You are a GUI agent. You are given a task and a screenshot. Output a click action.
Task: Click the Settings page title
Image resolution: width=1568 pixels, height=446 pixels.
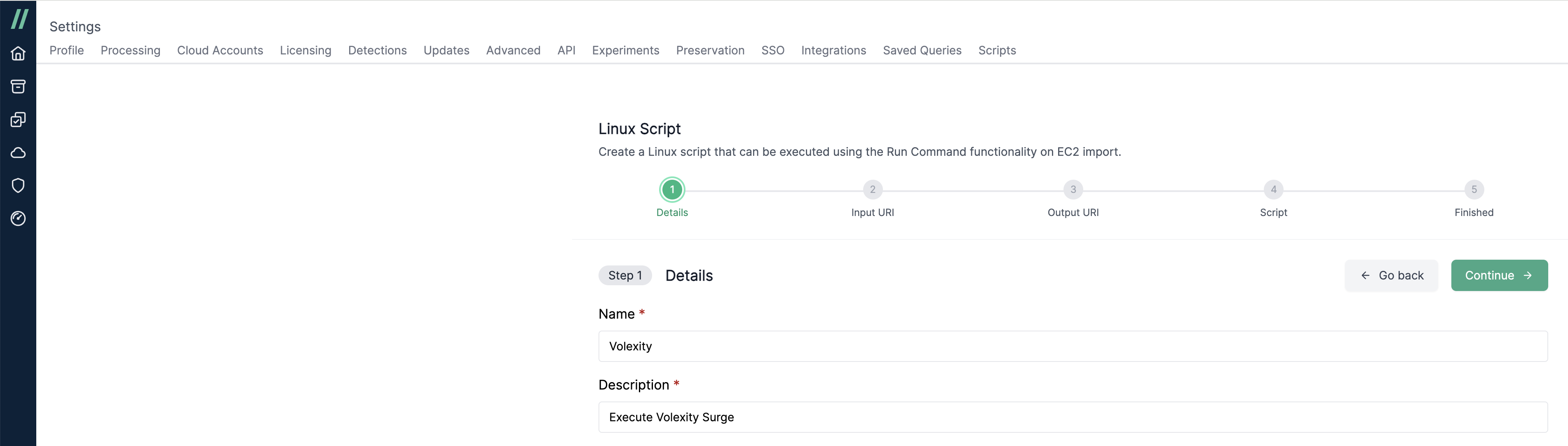pos(75,27)
